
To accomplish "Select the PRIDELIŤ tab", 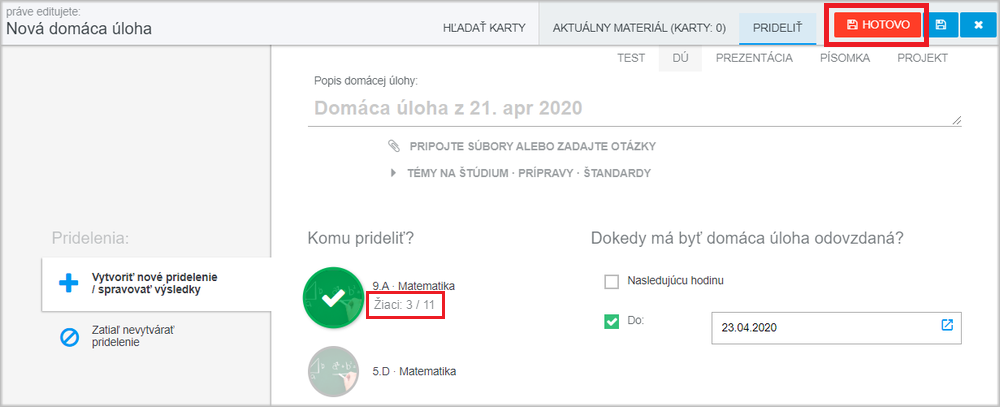I will tap(778, 27).
